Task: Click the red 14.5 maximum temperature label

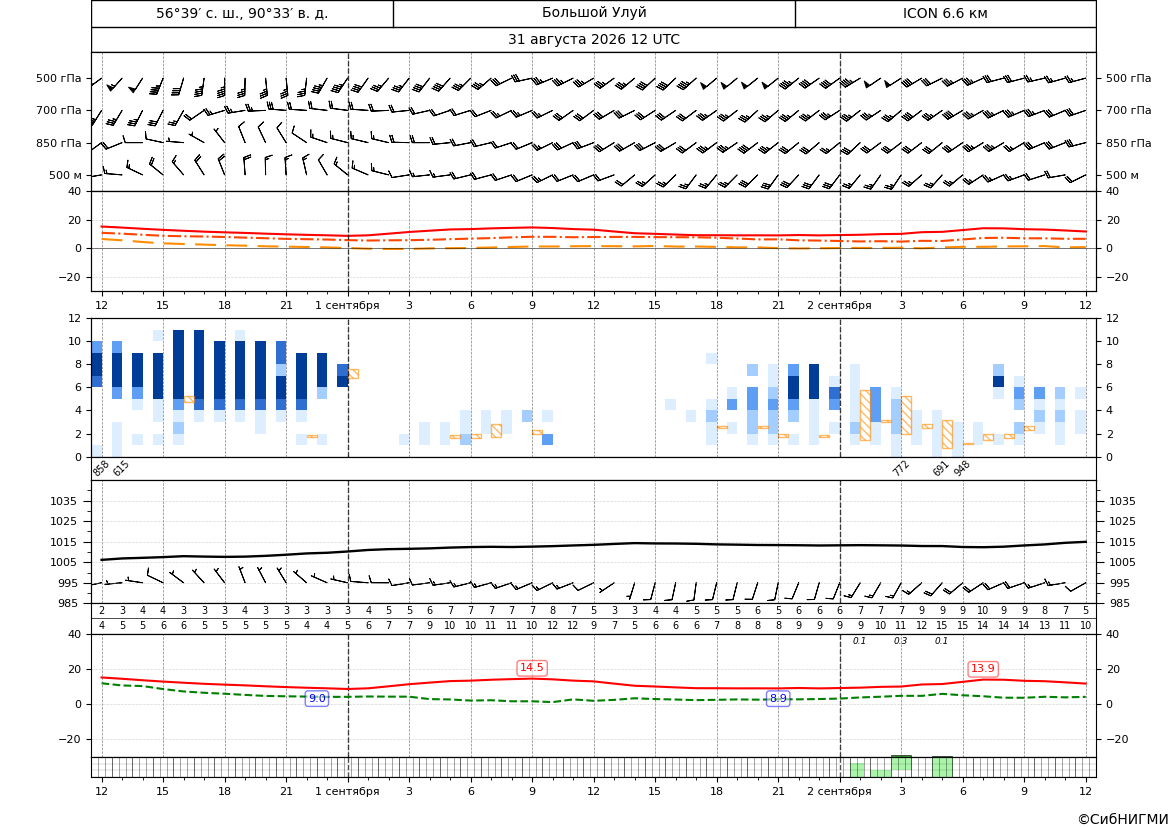Action: pos(532,667)
